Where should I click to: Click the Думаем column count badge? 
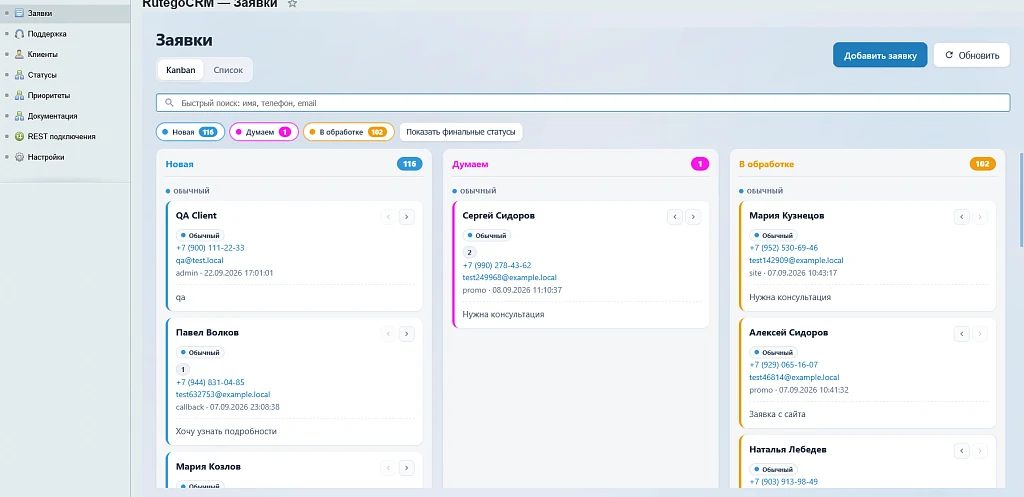click(x=699, y=164)
